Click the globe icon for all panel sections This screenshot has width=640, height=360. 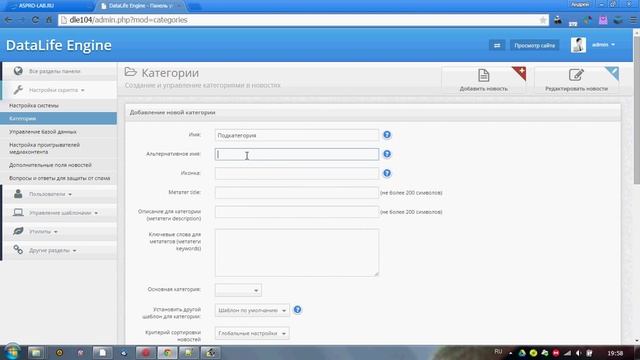click(x=18, y=71)
